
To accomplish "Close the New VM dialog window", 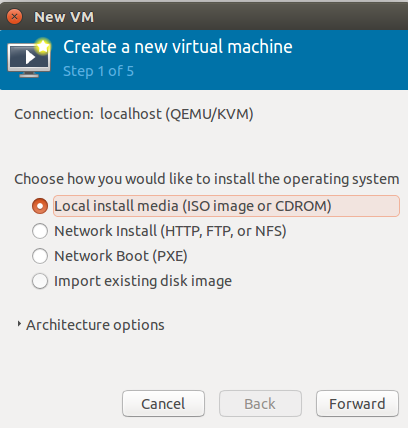I will 14,16.
